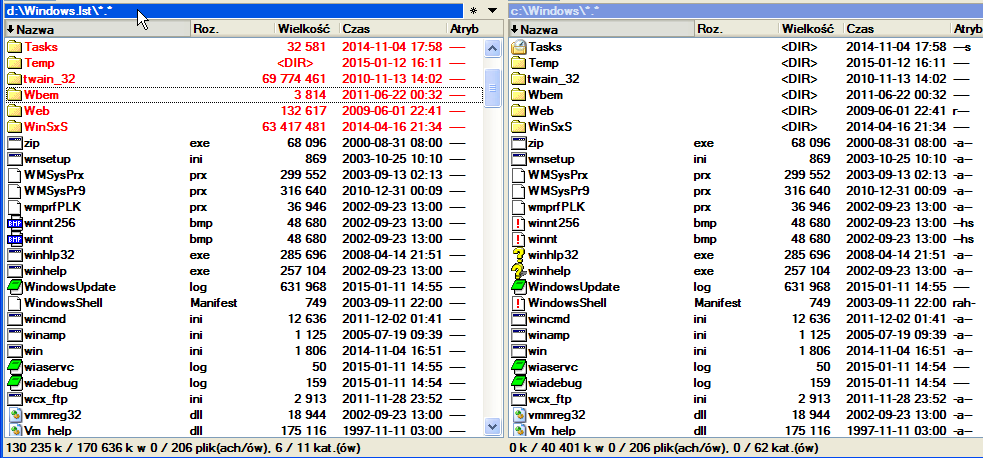Click left panel status bar selection summary

point(183,448)
